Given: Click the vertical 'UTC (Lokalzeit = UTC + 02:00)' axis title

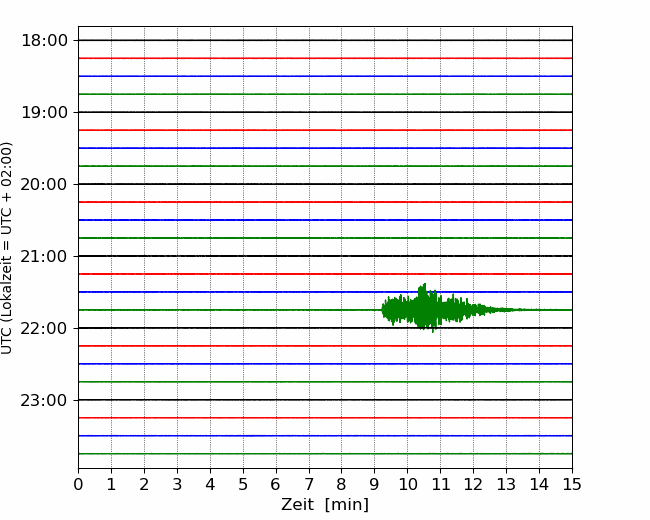Looking at the screenshot, I should pos(8,247).
